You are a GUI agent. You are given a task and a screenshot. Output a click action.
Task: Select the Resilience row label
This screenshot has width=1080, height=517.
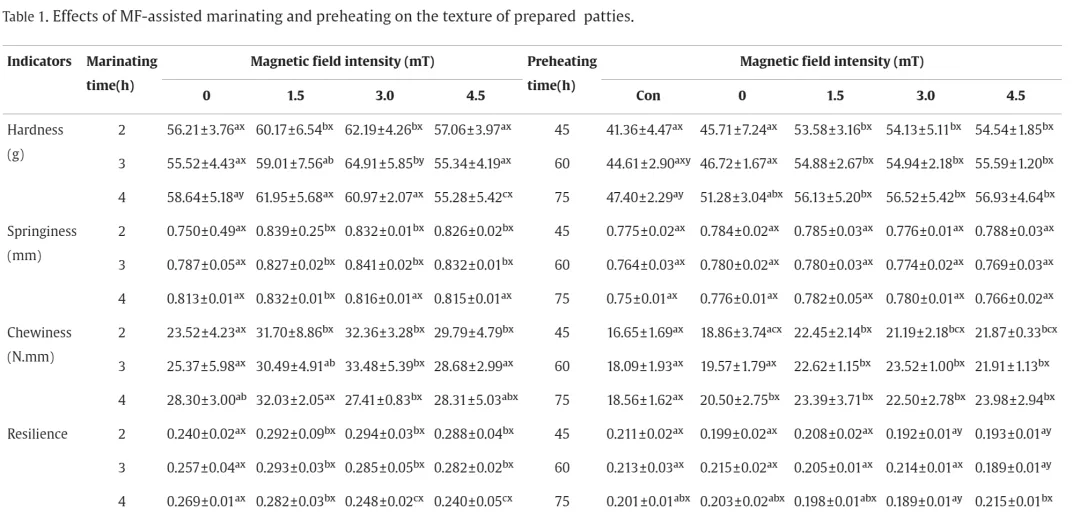37,434
